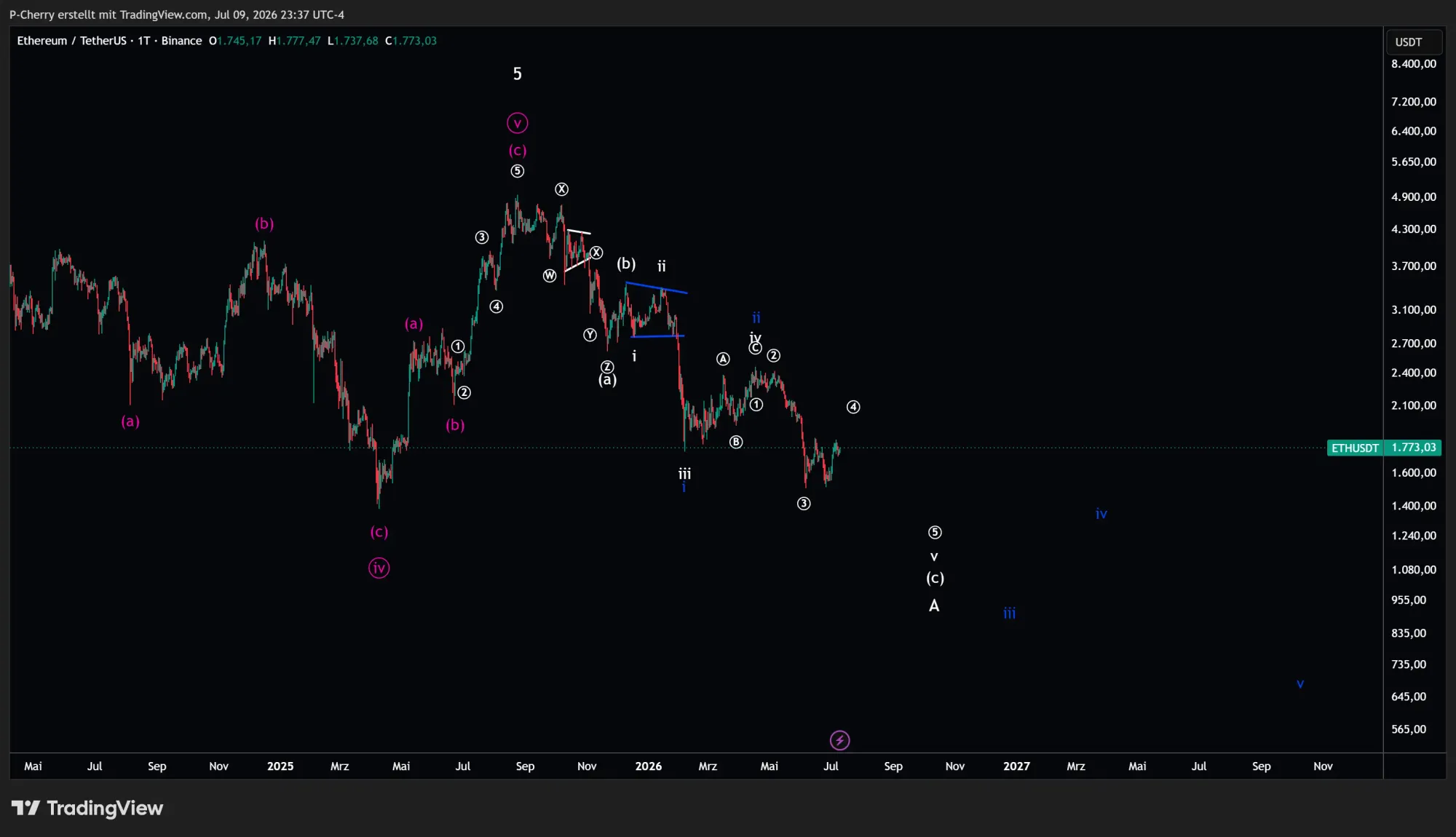
Task: Click the 955,00 price axis label
Action: pos(1408,600)
